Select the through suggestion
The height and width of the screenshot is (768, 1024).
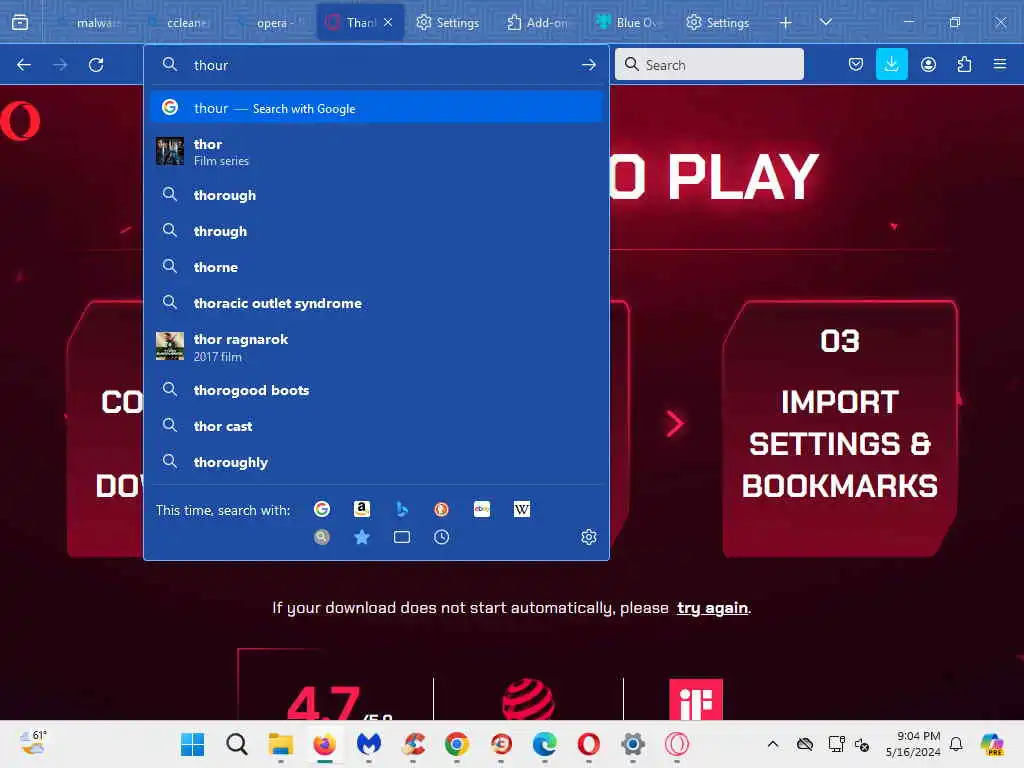(376, 231)
